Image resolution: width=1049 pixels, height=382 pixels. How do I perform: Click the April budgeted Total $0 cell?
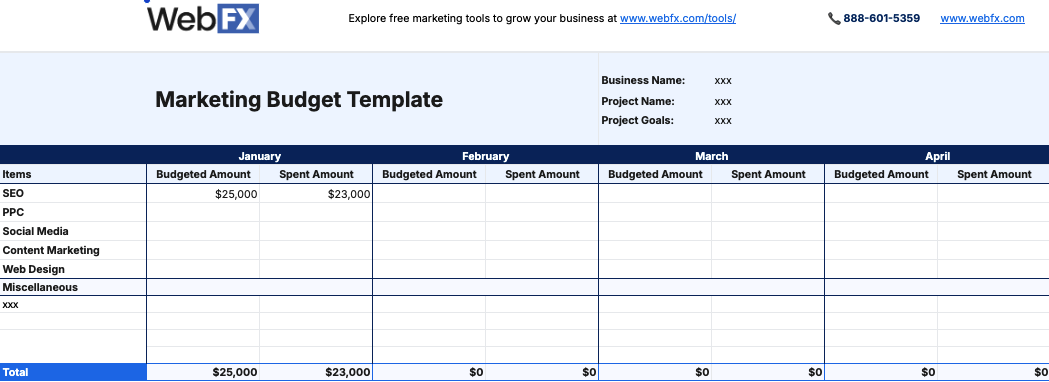coord(881,372)
